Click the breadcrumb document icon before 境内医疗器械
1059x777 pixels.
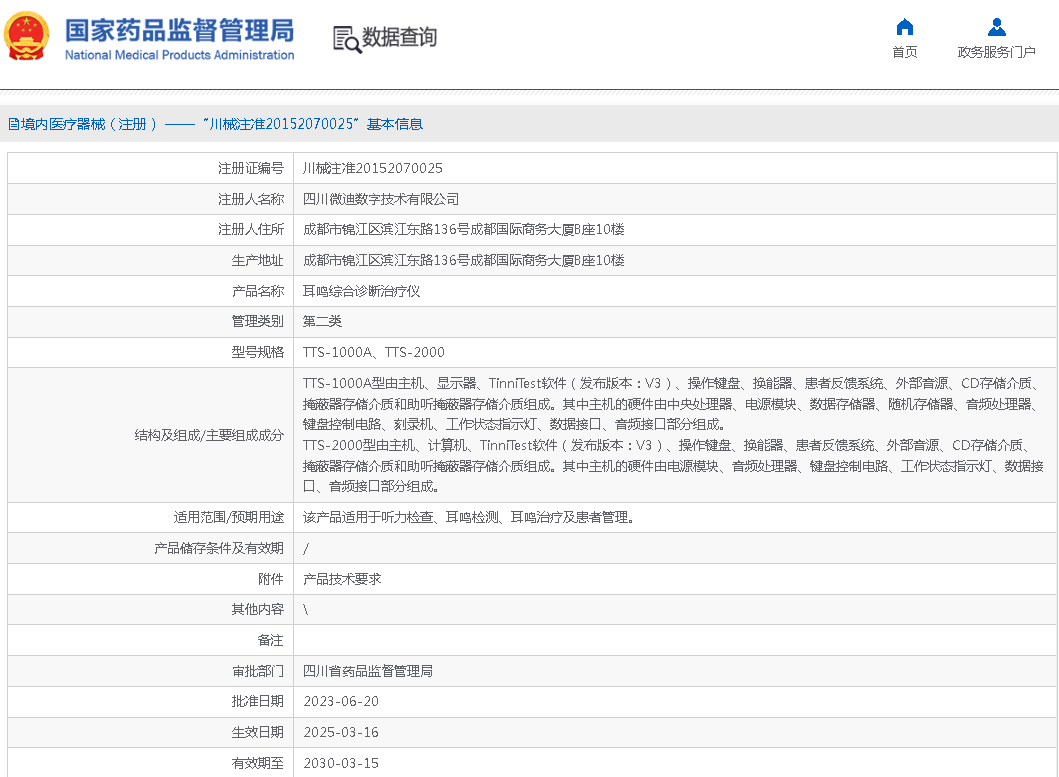click(x=14, y=125)
